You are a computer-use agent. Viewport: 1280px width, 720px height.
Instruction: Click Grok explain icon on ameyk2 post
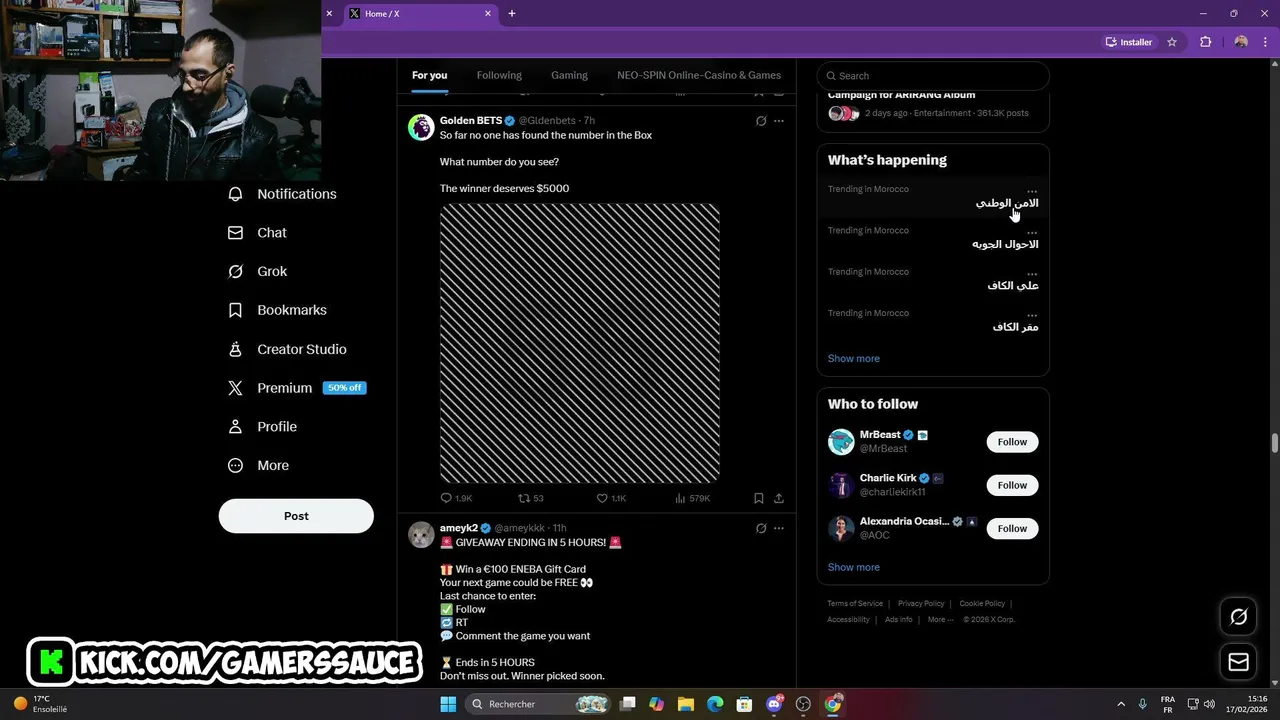click(x=761, y=528)
